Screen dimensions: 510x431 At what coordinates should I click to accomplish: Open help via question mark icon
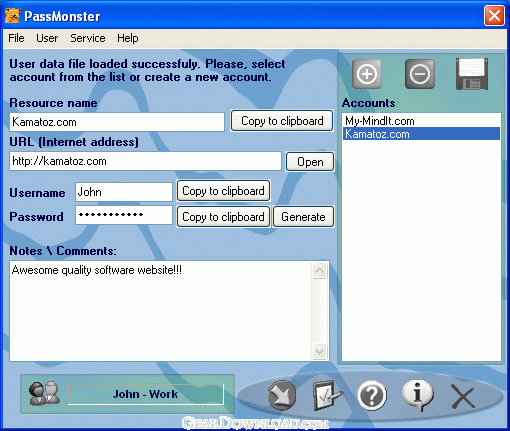[x=372, y=395]
